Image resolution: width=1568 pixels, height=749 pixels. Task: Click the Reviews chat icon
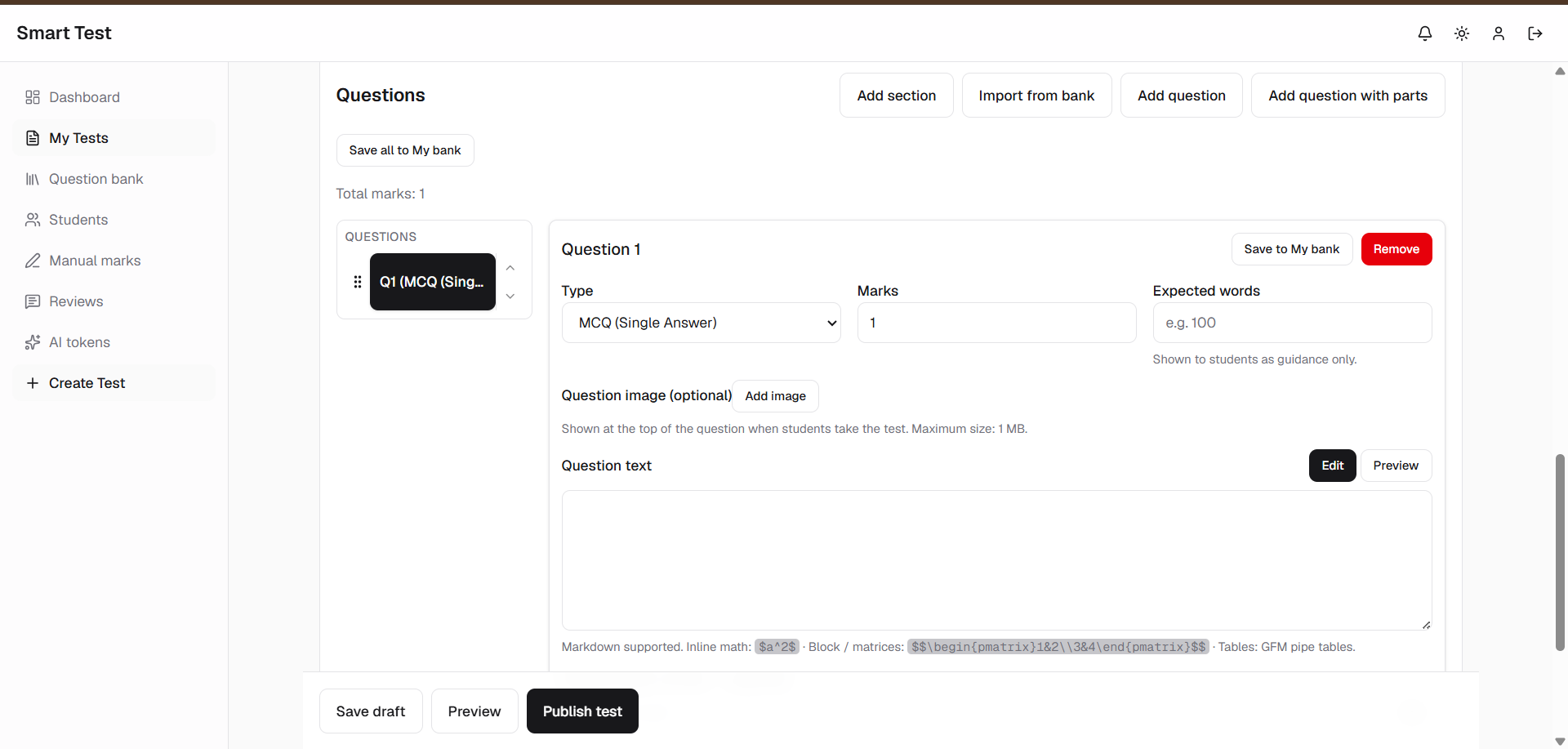click(x=33, y=301)
